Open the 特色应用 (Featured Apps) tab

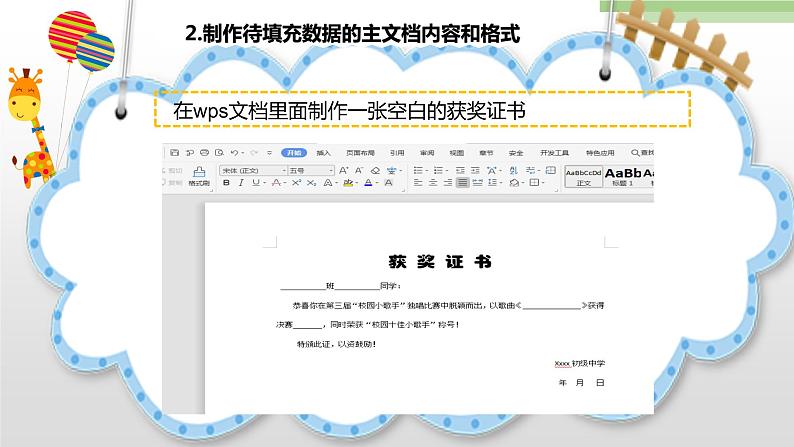pyautogui.click(x=600, y=153)
